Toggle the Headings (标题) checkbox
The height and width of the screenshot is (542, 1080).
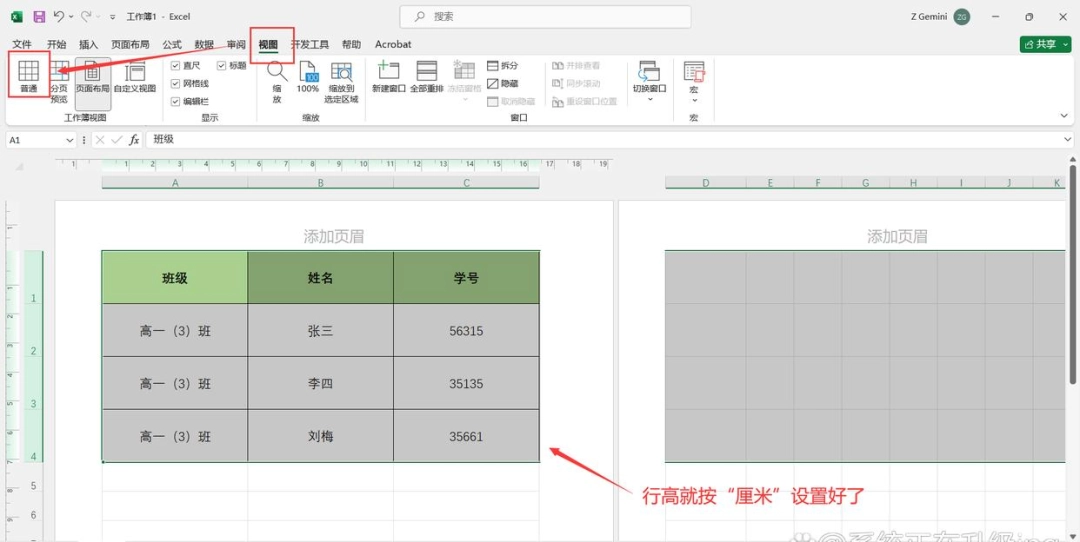coord(222,65)
